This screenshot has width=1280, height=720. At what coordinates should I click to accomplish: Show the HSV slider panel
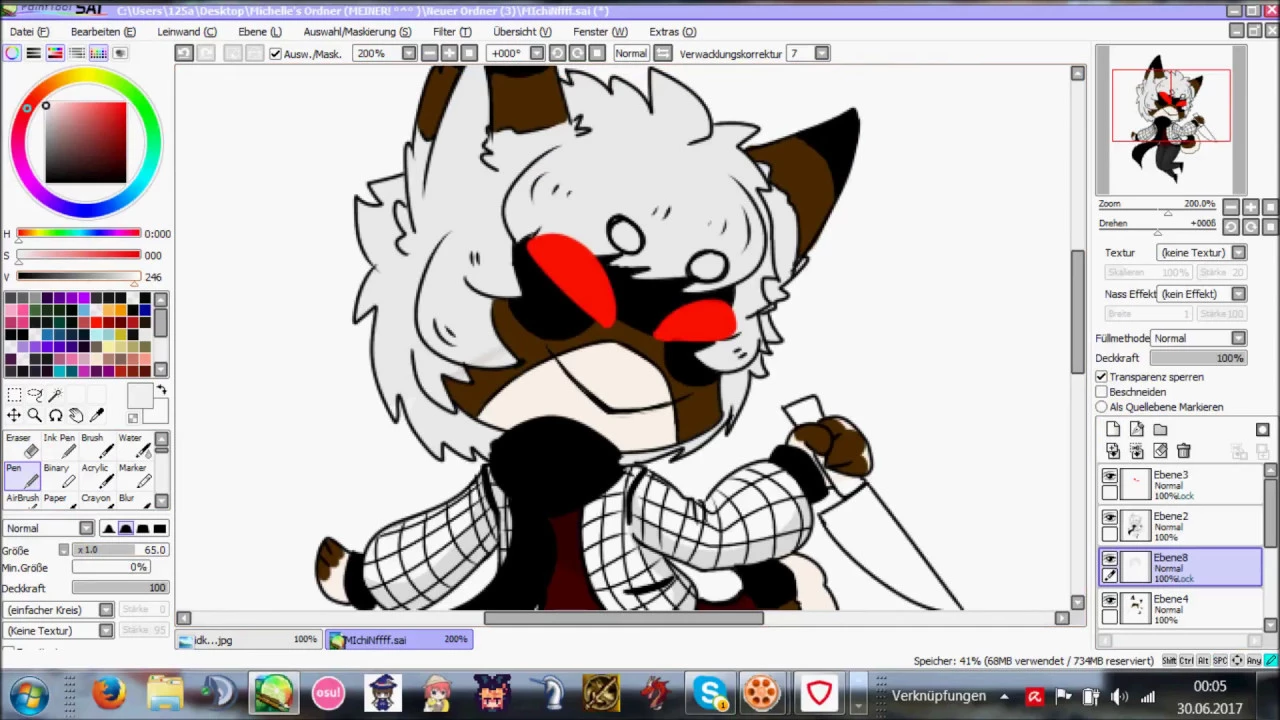click(x=55, y=53)
